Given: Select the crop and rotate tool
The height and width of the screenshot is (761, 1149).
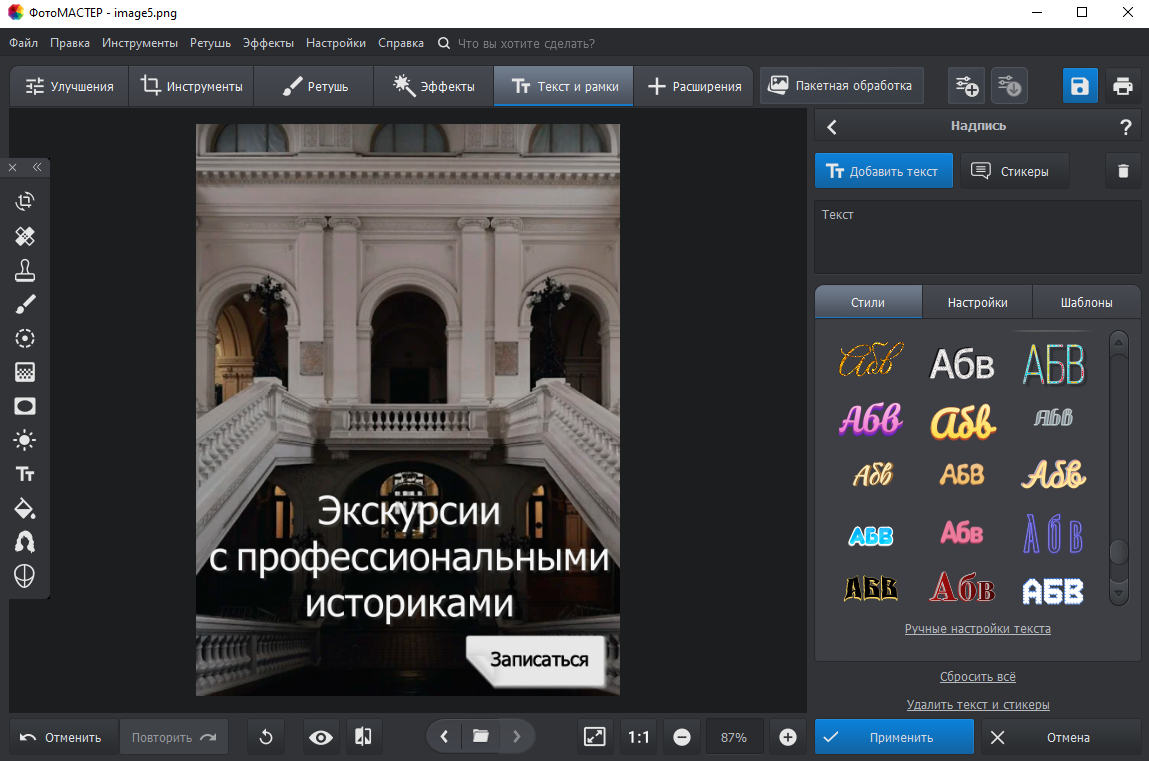Looking at the screenshot, I should [x=25, y=201].
